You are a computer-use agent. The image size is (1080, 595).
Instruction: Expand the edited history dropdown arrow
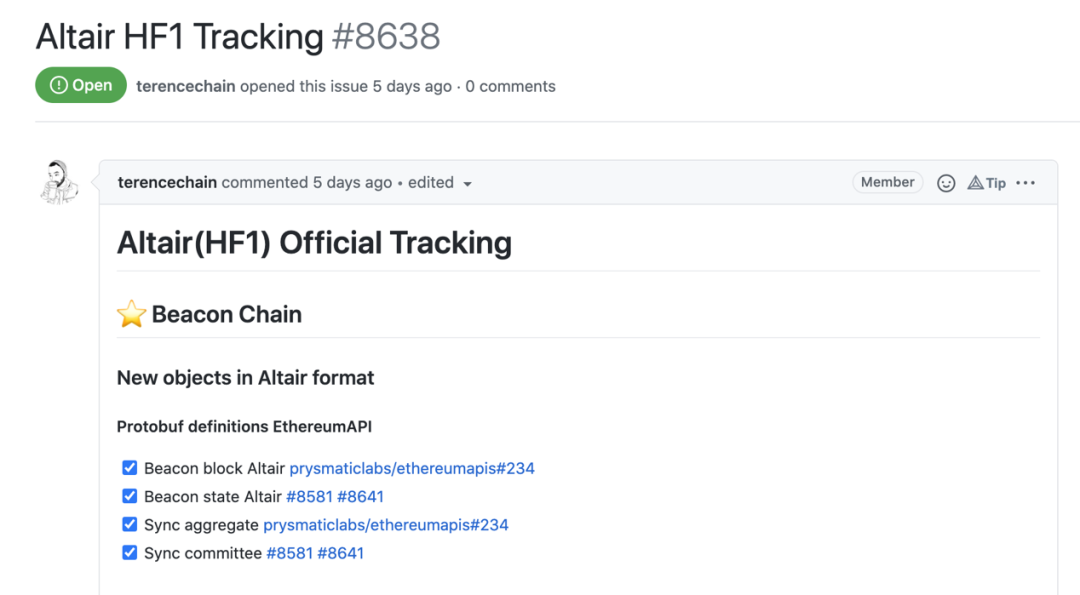468,184
